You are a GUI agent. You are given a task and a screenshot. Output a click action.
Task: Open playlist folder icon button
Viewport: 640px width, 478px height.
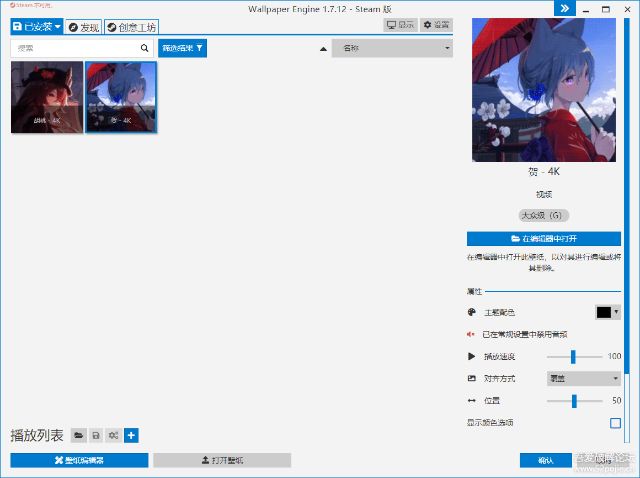(79, 436)
